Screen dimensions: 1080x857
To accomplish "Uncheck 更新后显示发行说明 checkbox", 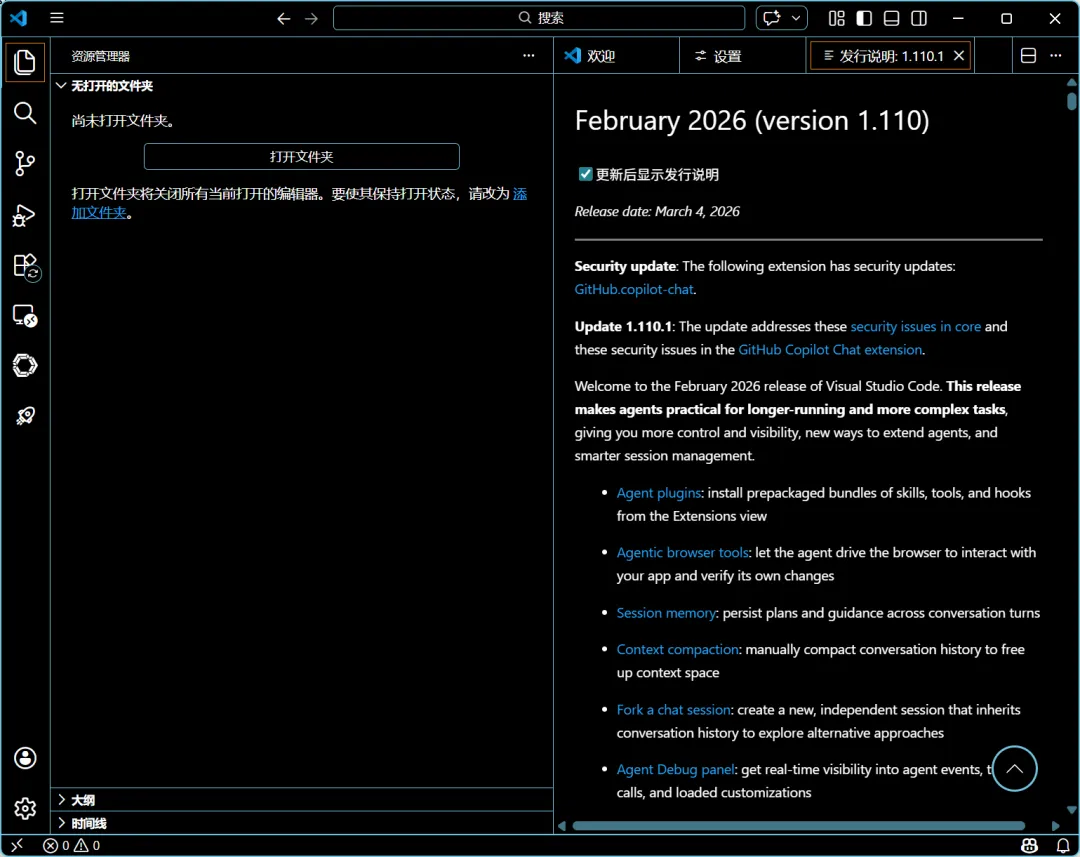I will point(585,174).
